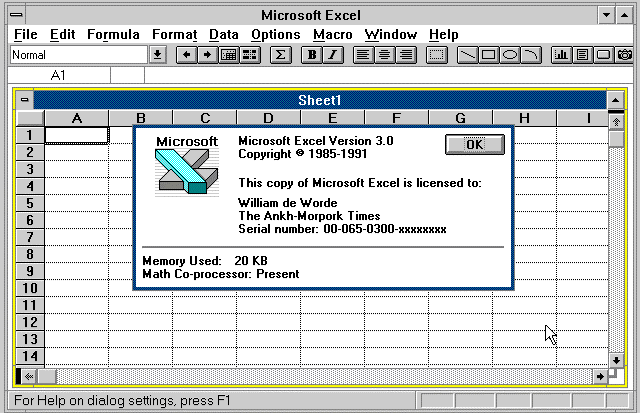Click the horizontal scrollbar left arrow
The width and height of the screenshot is (640, 413).
29,376
